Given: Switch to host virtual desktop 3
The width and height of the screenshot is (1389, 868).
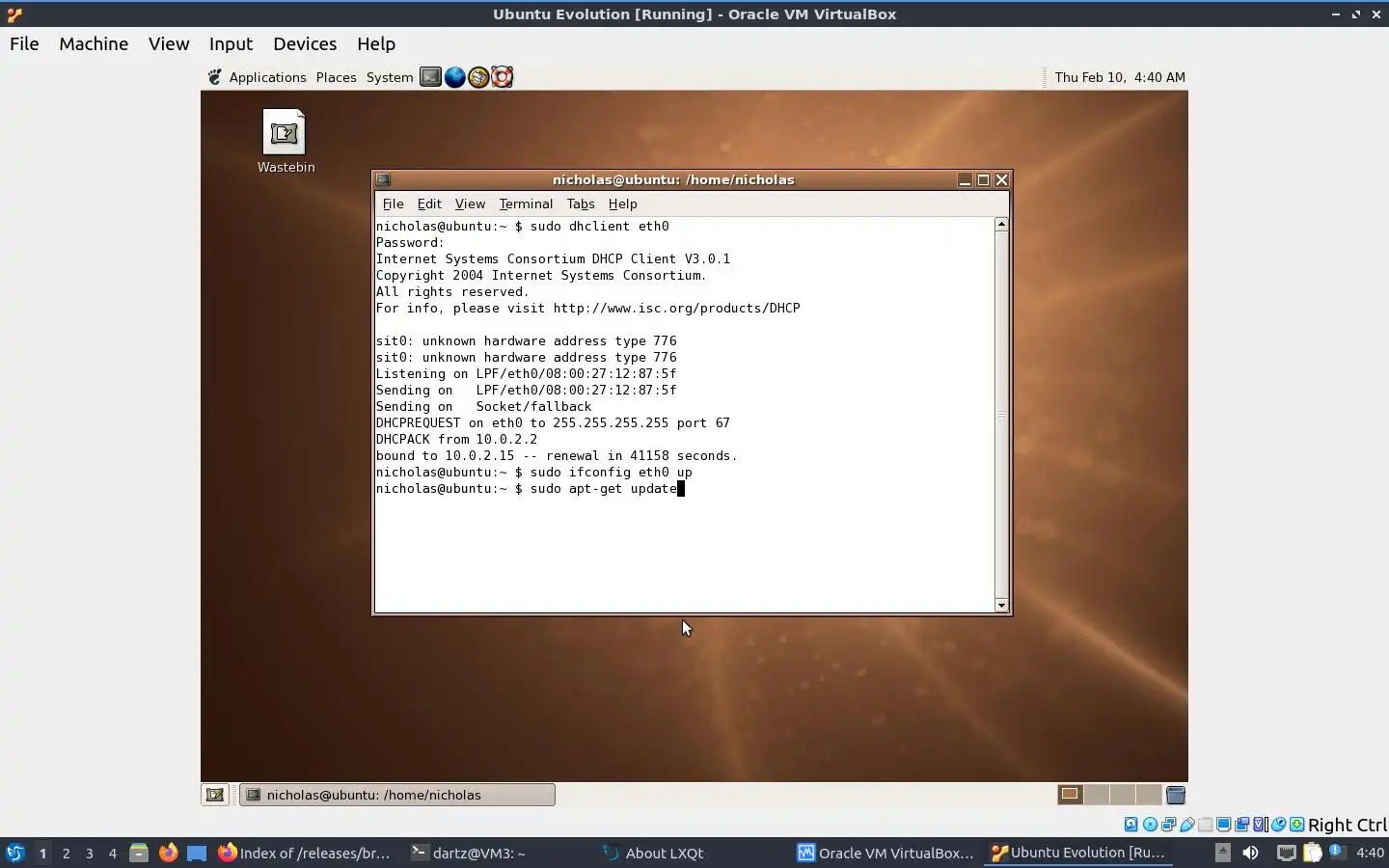Looking at the screenshot, I should click(x=89, y=853).
